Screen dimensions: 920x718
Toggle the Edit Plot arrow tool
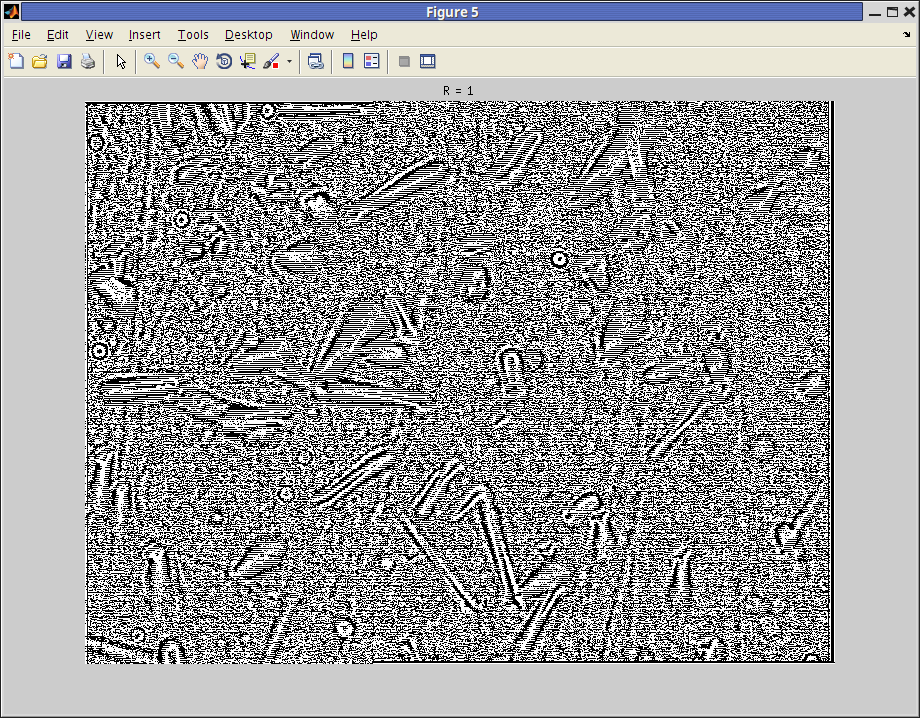pyautogui.click(x=121, y=61)
